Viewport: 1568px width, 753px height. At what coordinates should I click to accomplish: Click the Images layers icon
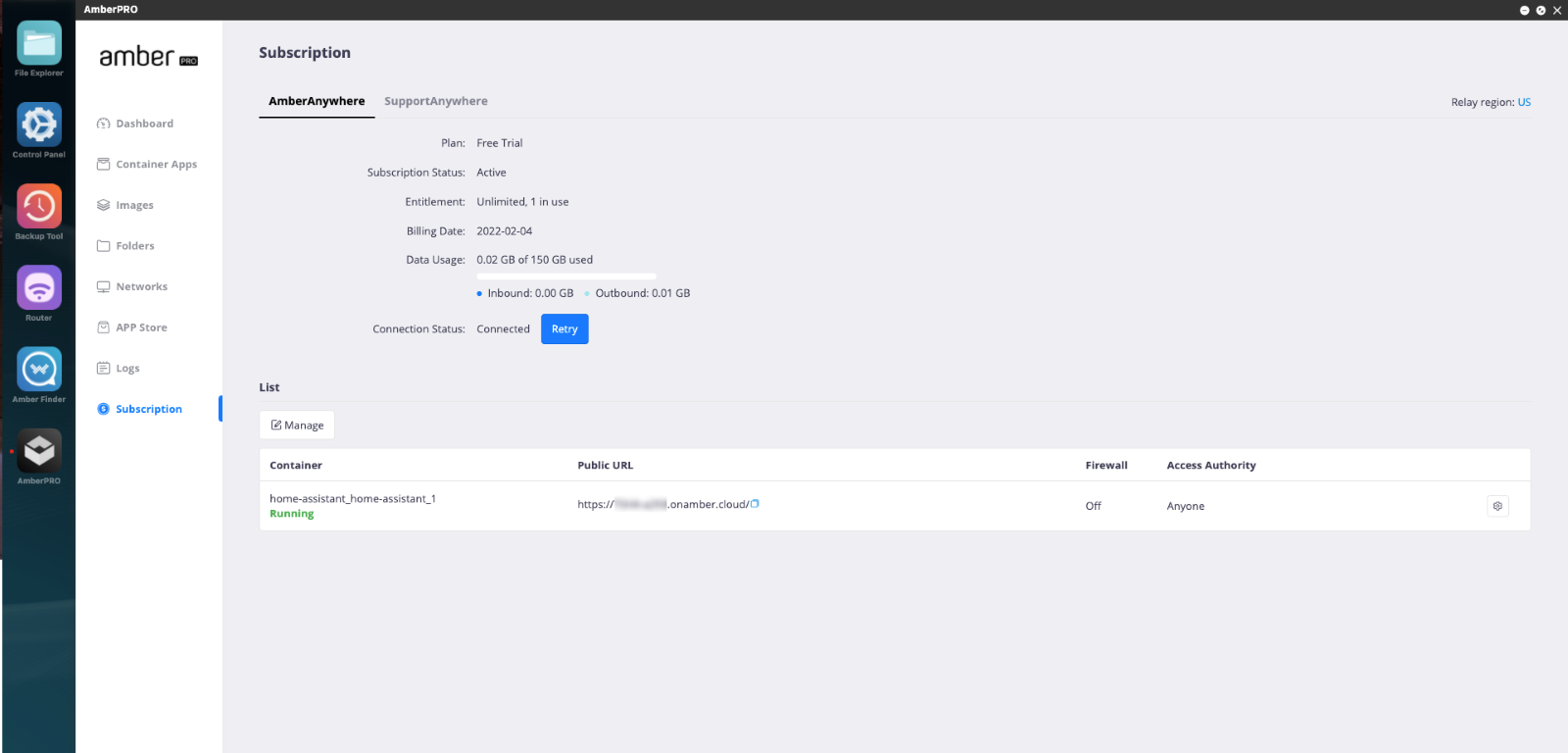103,205
